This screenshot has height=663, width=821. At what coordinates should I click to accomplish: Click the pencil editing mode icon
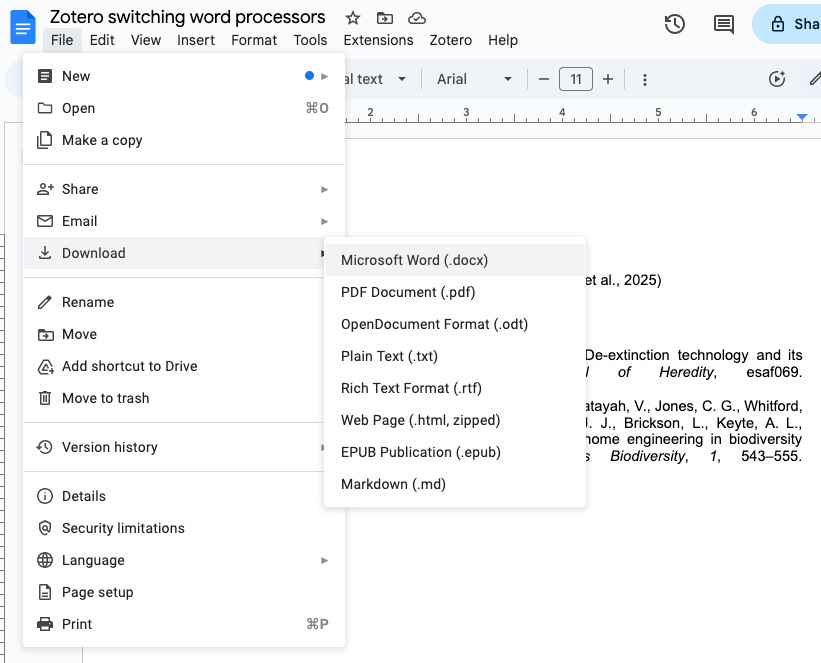[x=814, y=79]
